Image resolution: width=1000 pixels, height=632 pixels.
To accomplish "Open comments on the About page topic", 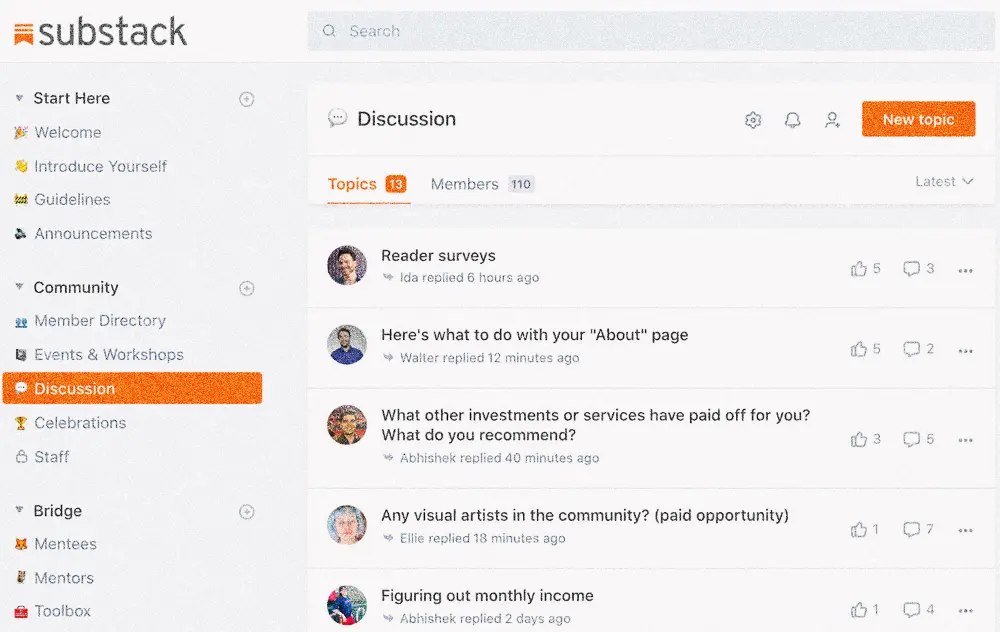I will pyautogui.click(x=911, y=349).
